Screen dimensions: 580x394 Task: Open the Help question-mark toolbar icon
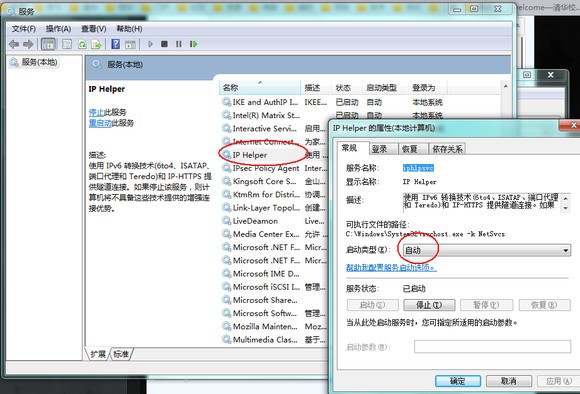(115, 44)
